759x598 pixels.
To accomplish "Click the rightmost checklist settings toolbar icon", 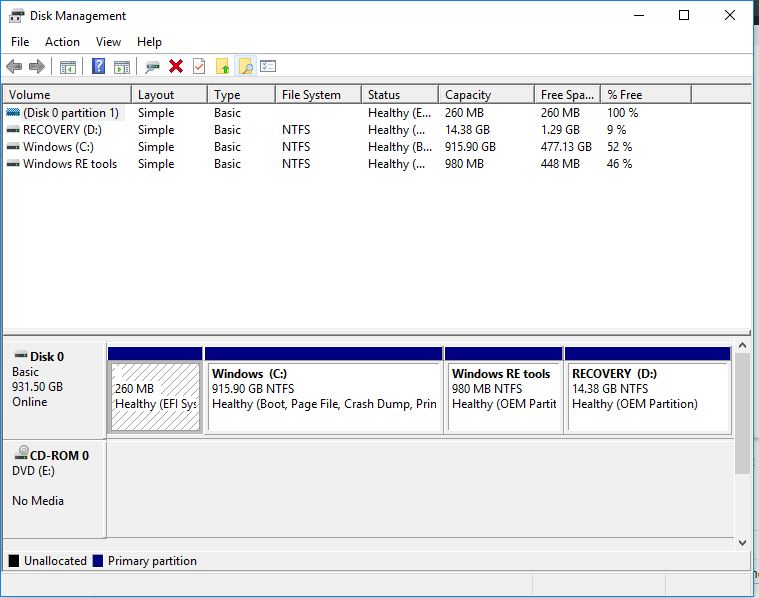I will click(x=268, y=66).
